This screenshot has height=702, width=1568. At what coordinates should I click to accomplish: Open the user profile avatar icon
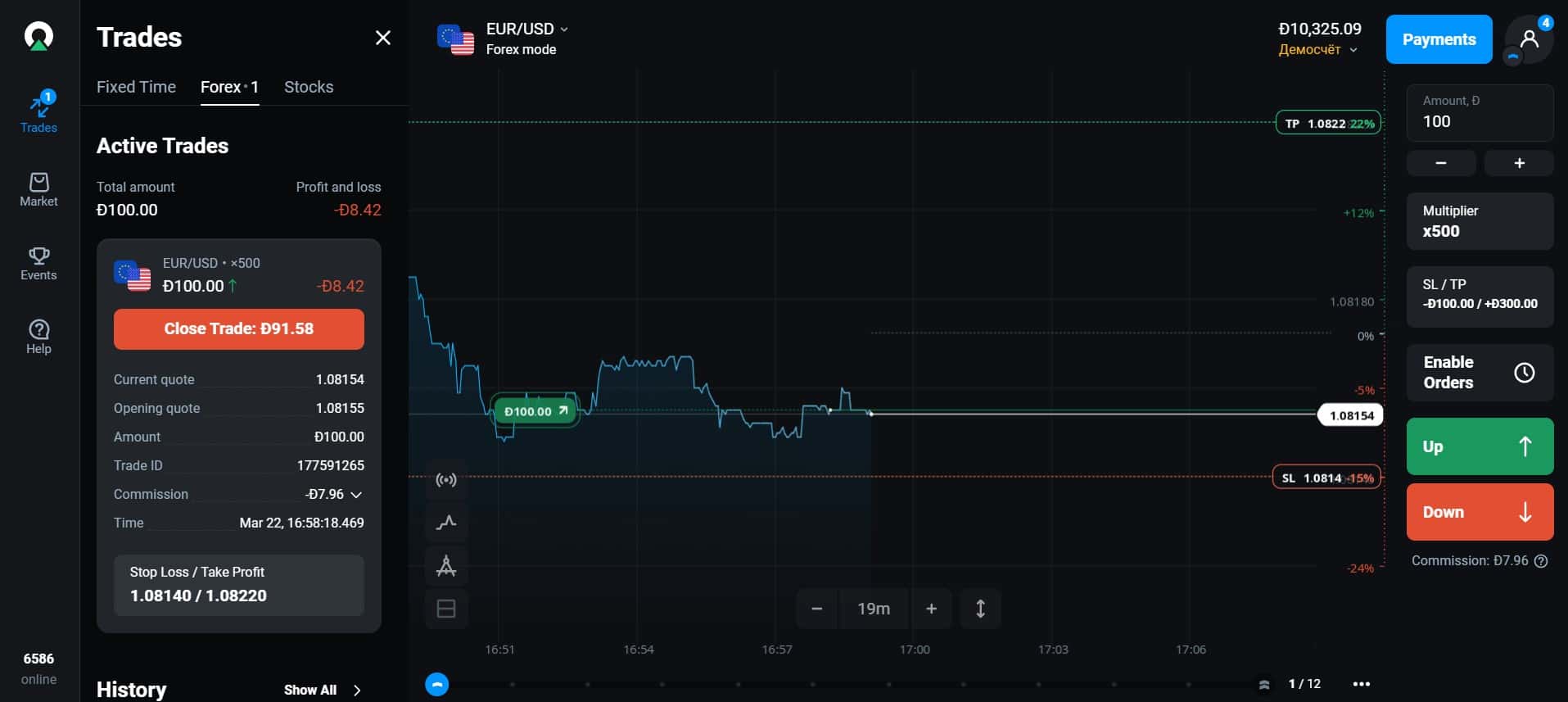click(x=1529, y=39)
